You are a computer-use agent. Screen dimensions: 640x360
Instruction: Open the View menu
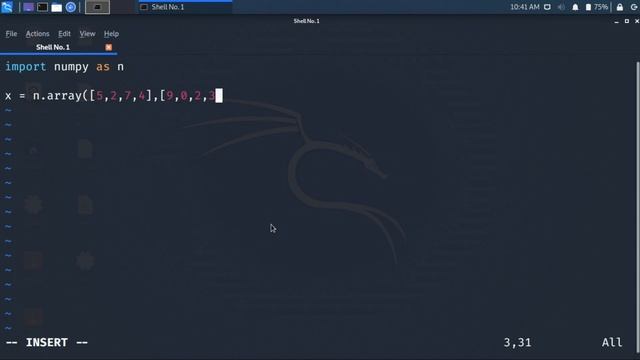[87, 34]
